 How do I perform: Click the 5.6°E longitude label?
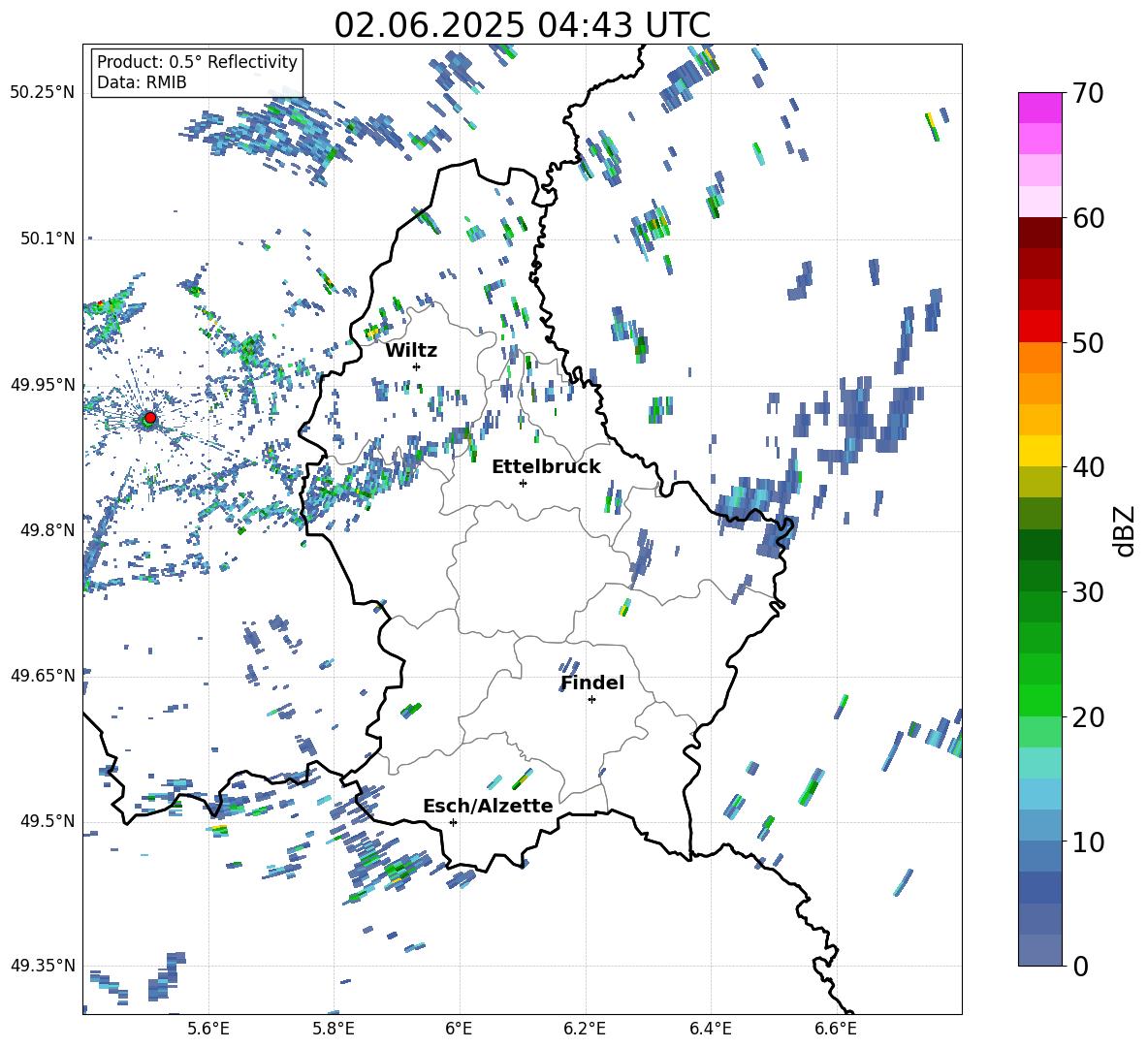[208, 1029]
